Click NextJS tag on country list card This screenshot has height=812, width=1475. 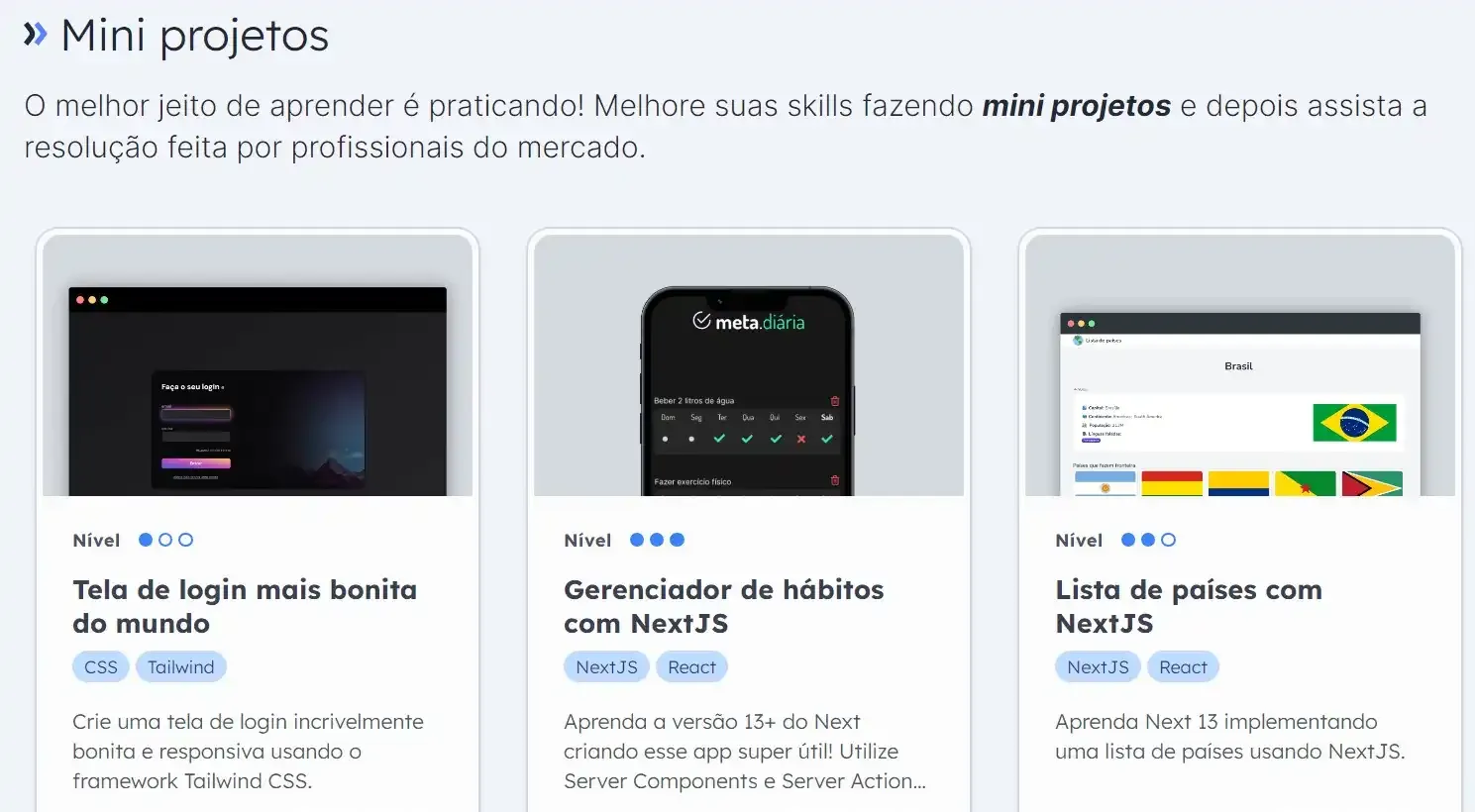[1098, 667]
